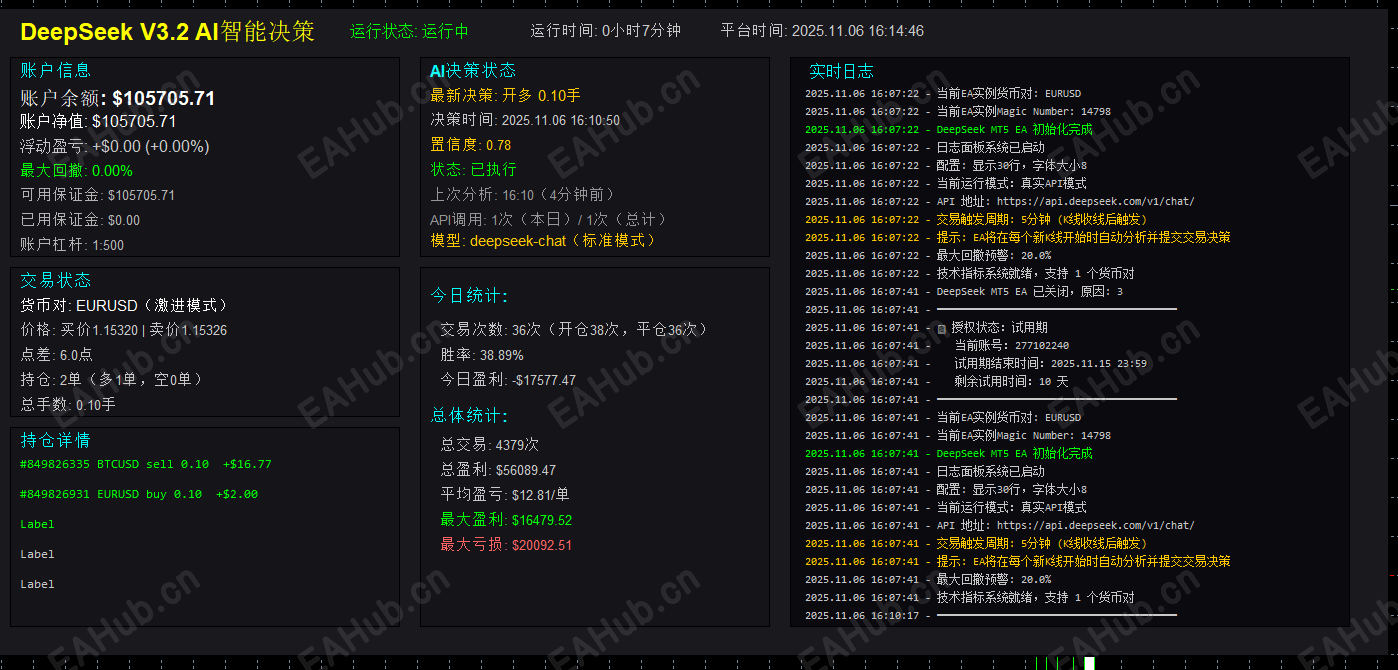The height and width of the screenshot is (670, 1398).
Task: Click the 模型: deepseek-chat line
Action: (544, 240)
